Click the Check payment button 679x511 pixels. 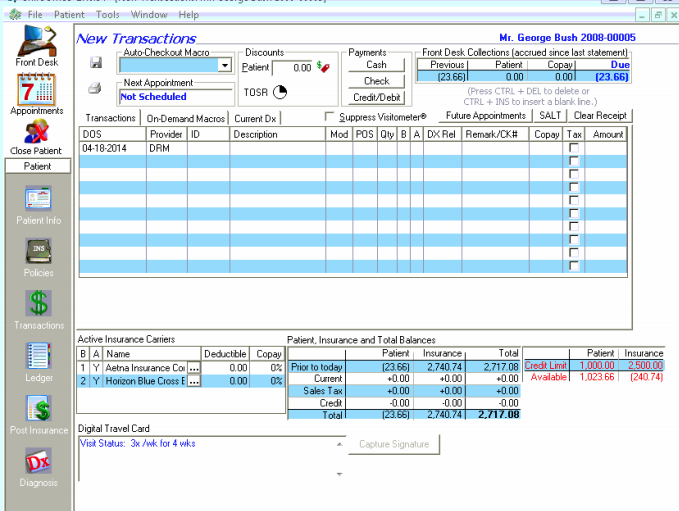click(376, 81)
